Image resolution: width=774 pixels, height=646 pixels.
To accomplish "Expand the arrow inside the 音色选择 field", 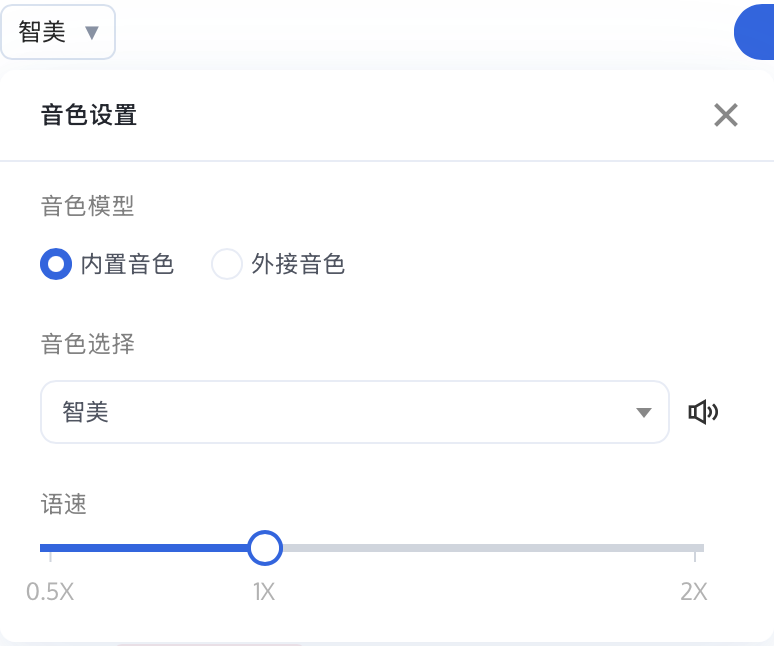I will [x=643, y=412].
